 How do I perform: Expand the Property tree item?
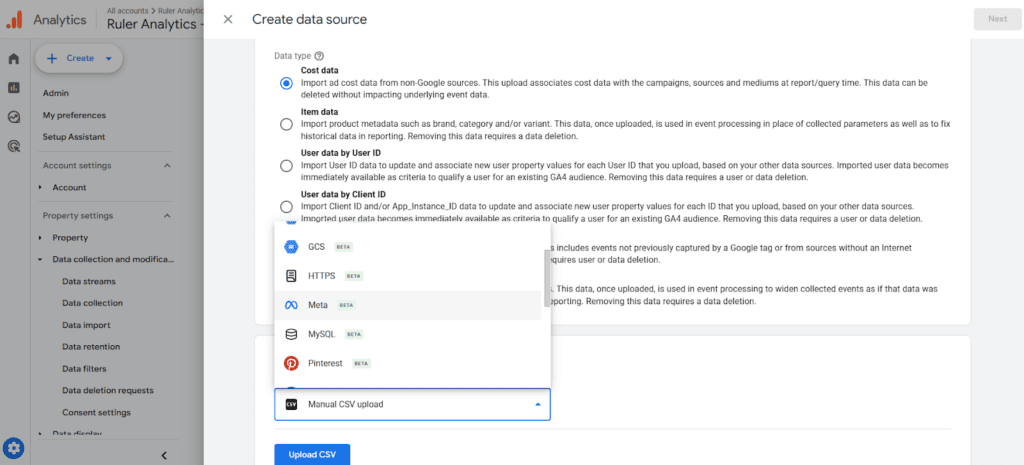(41, 238)
